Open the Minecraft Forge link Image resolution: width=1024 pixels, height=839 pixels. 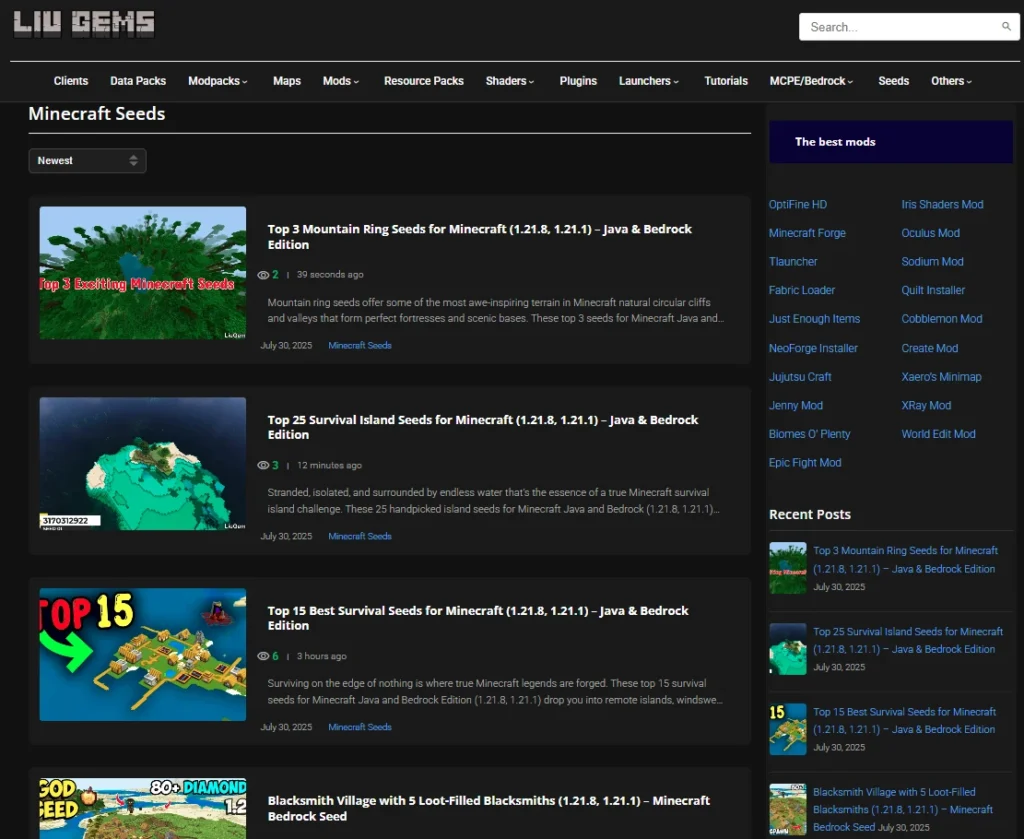[x=807, y=233]
